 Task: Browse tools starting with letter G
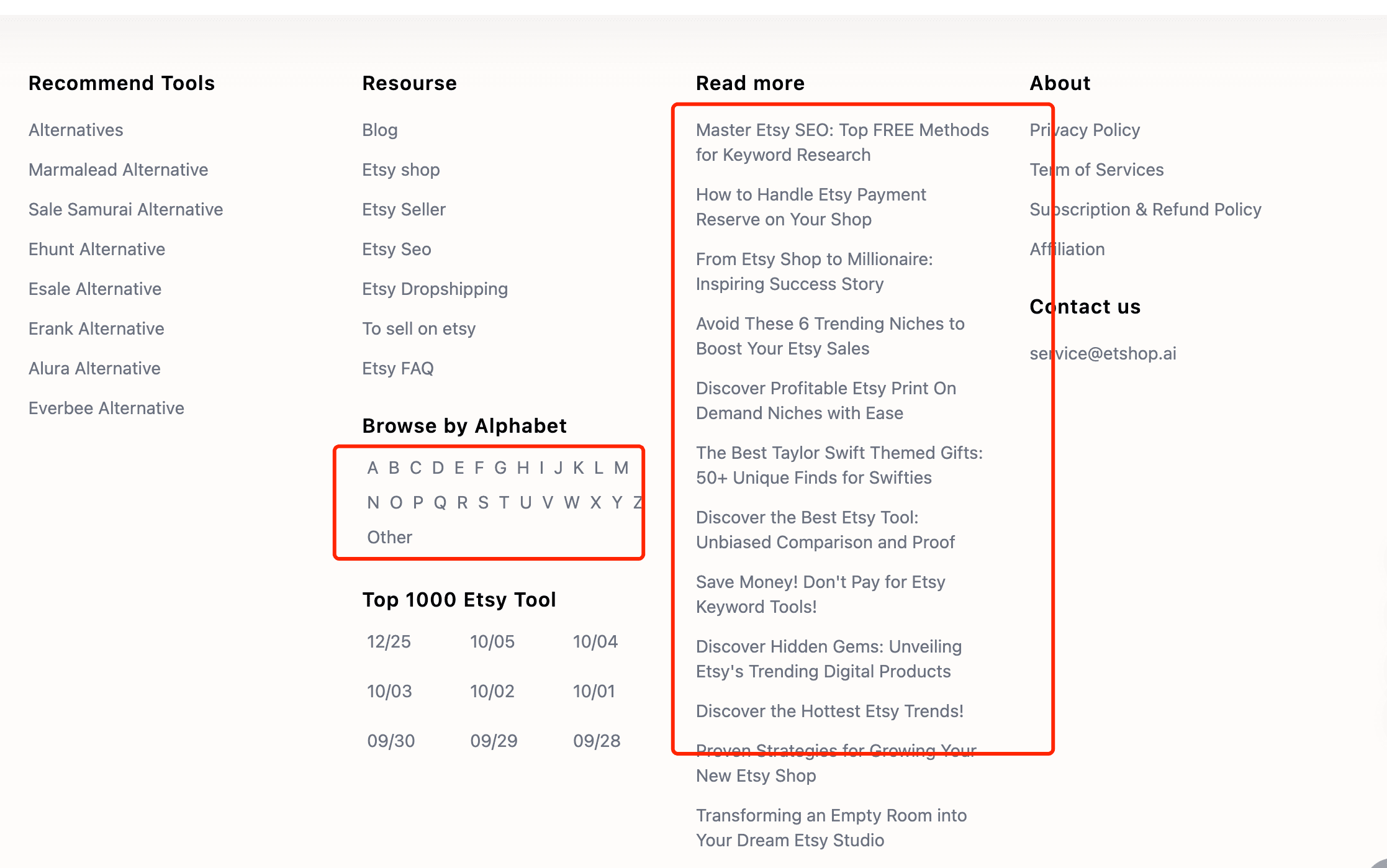coord(500,468)
